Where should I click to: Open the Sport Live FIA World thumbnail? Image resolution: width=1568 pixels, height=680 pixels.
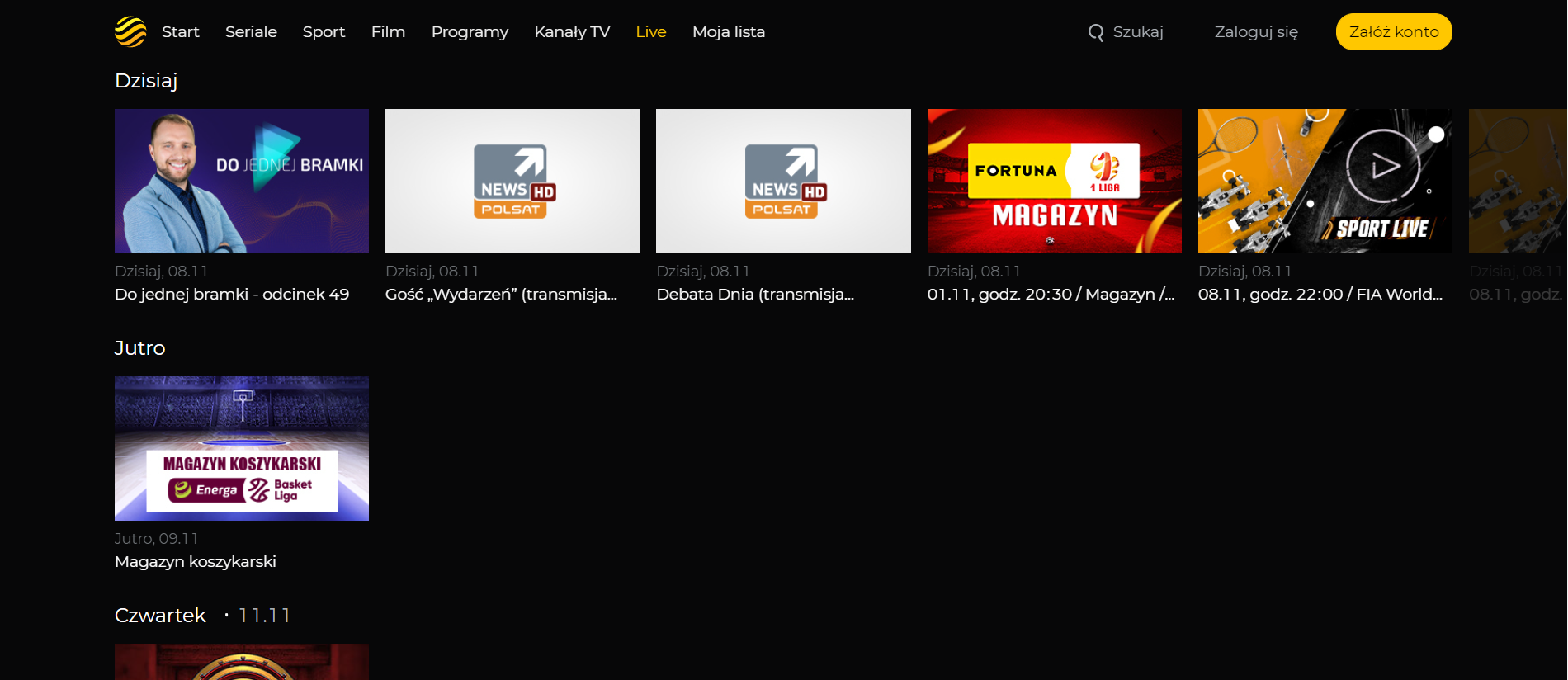[1325, 181]
